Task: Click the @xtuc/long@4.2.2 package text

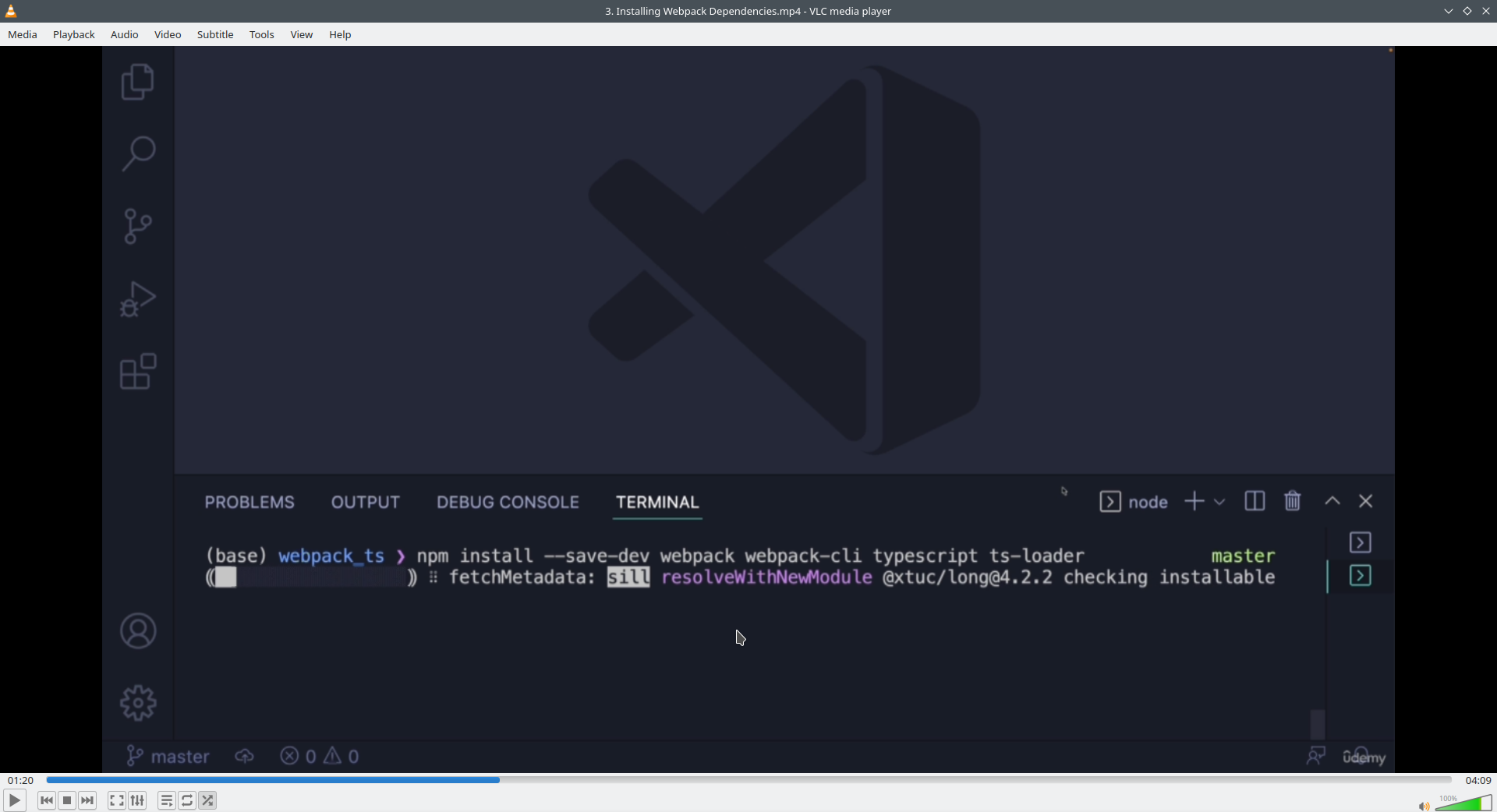Action: click(x=968, y=577)
